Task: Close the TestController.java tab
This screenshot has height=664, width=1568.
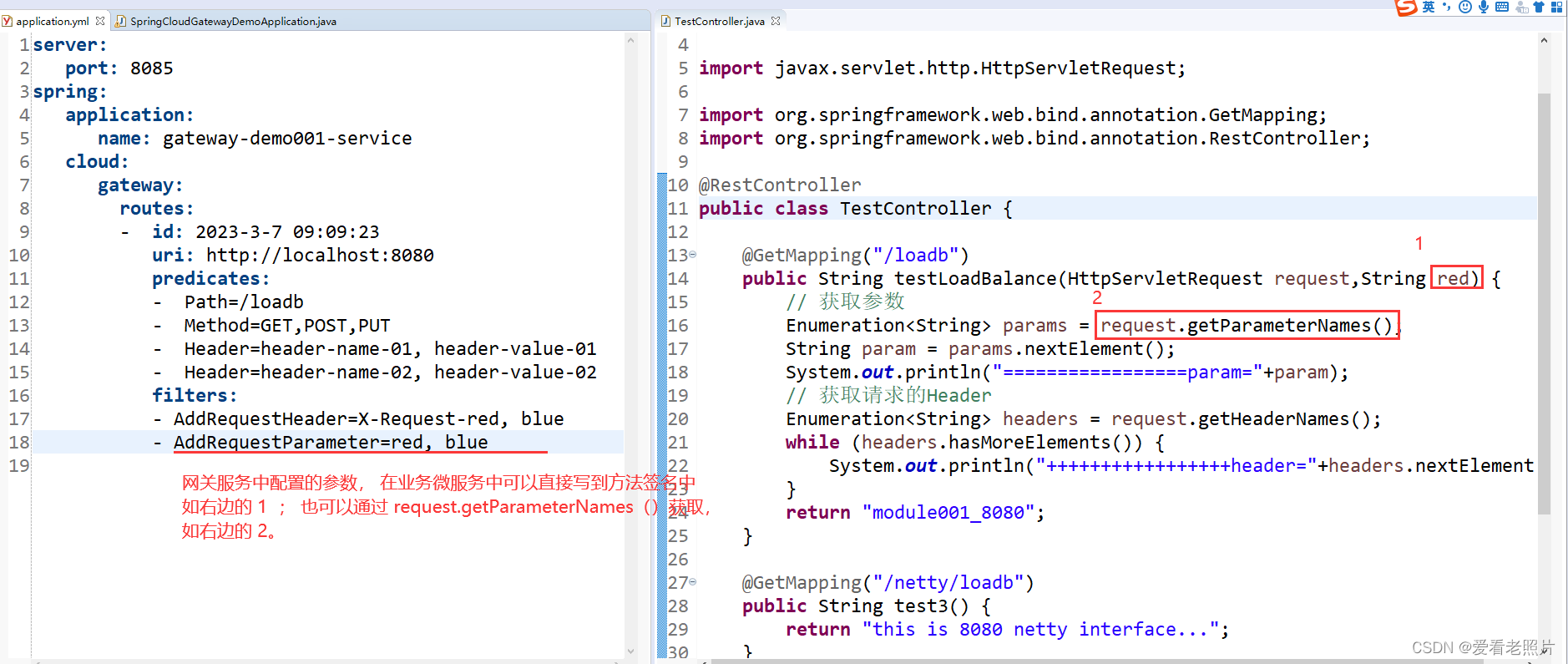Action: coord(776,21)
